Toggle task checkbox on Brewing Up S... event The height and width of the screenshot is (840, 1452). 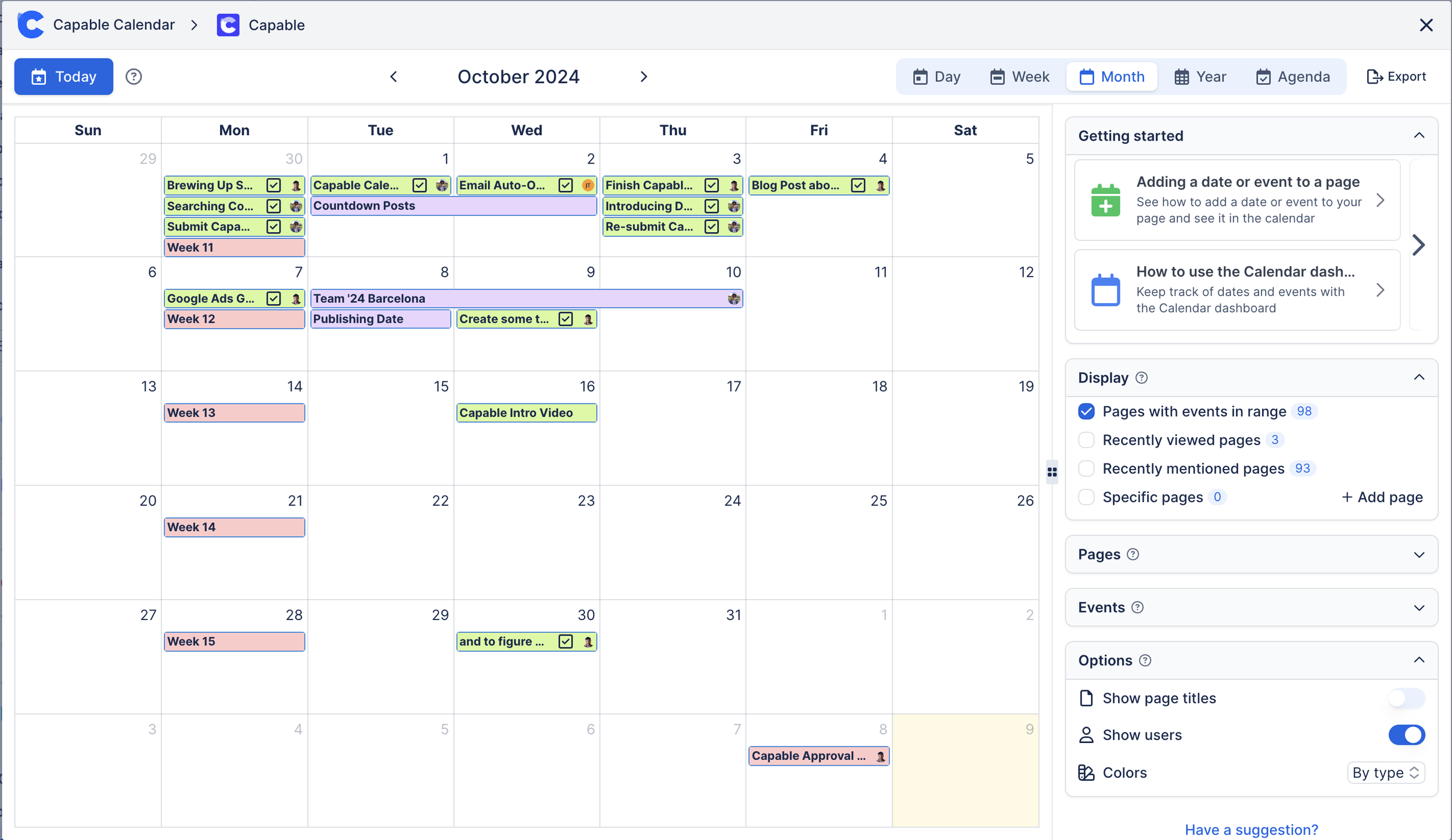pyautogui.click(x=274, y=185)
